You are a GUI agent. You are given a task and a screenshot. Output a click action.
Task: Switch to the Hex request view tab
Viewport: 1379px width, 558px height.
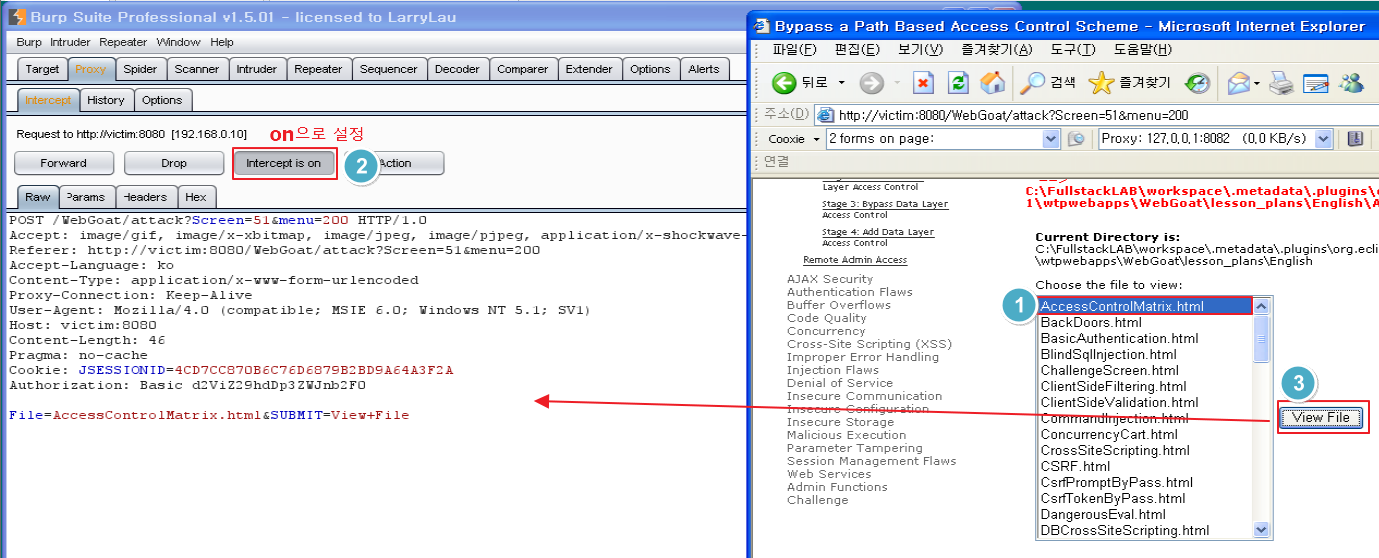(x=195, y=197)
